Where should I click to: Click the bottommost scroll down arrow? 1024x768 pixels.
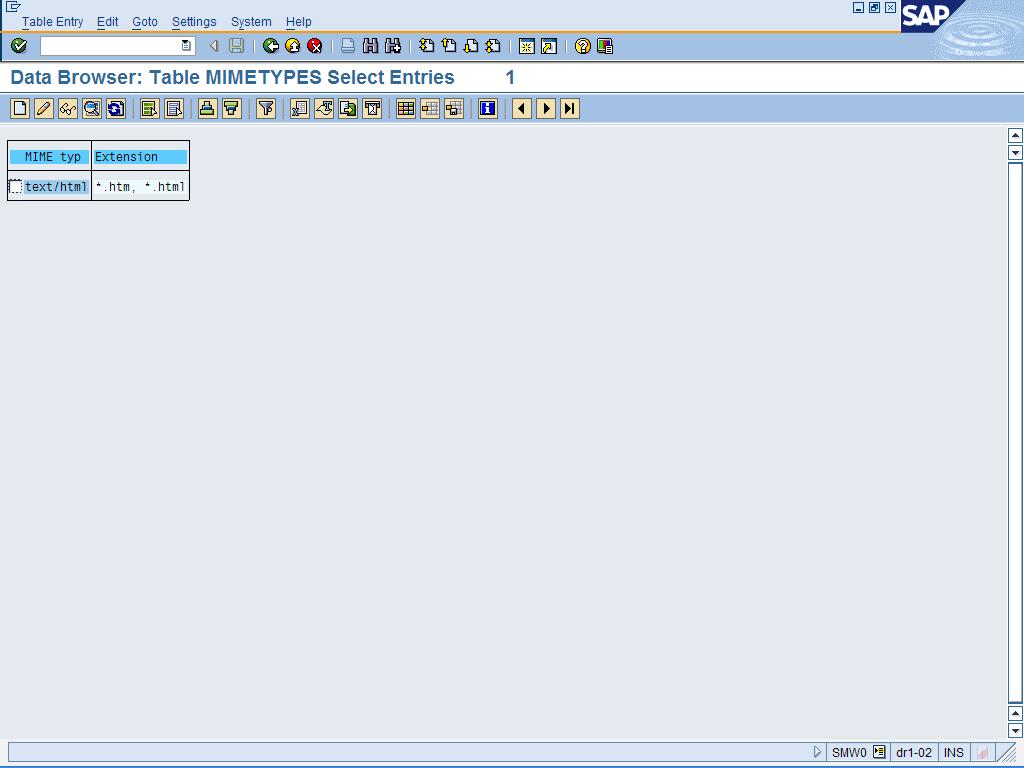pyautogui.click(x=1015, y=730)
